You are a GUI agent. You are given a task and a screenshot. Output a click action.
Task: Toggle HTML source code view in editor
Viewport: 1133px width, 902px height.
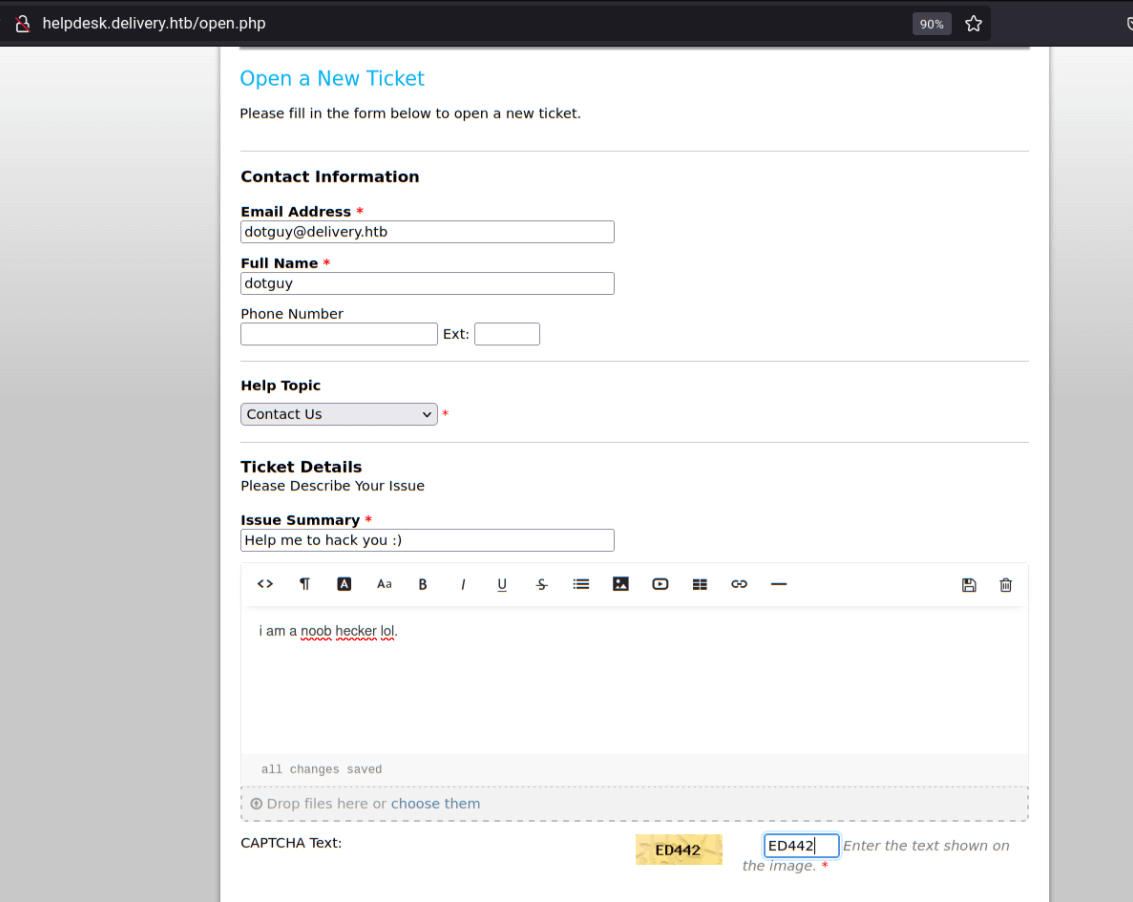point(265,584)
